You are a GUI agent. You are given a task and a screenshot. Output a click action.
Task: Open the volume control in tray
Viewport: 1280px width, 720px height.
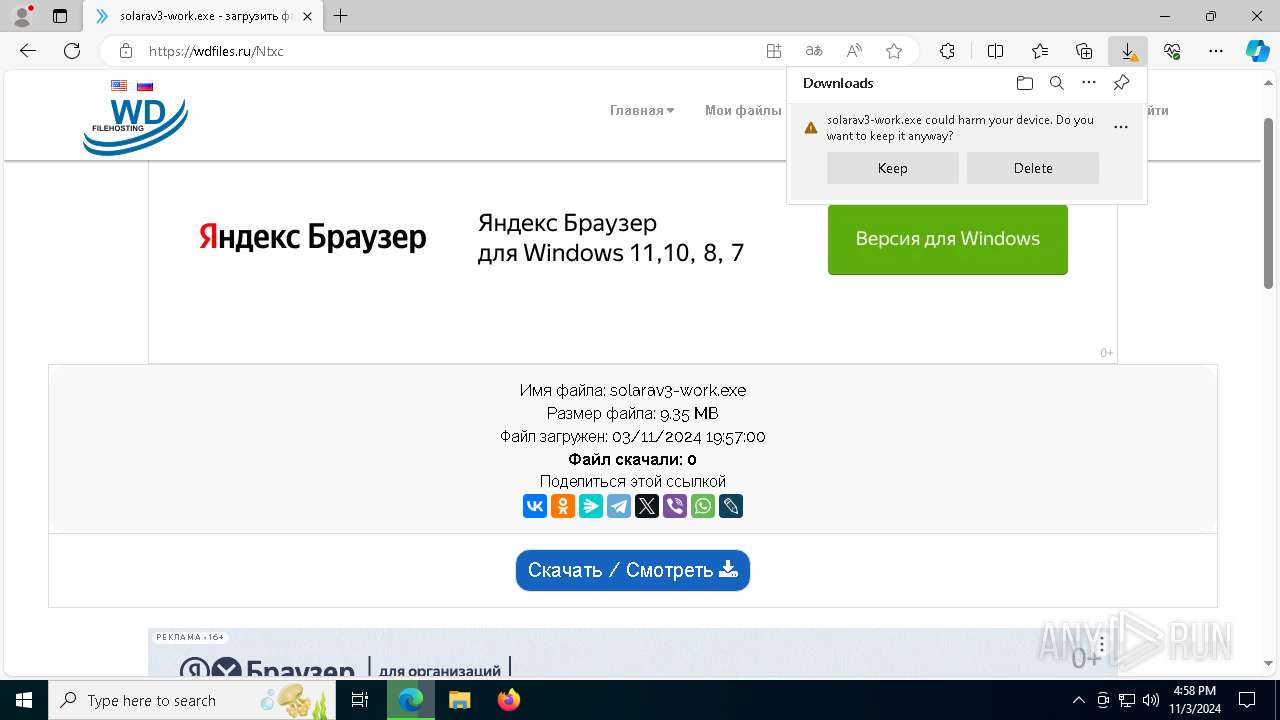point(1151,700)
